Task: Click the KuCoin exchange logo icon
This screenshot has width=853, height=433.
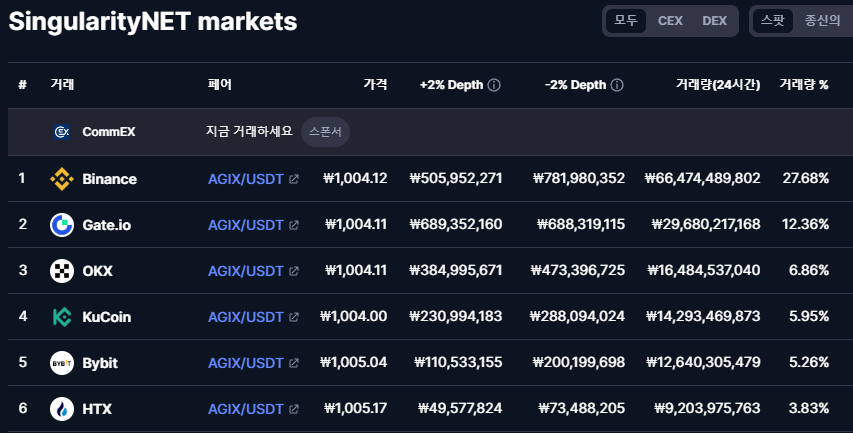Action: [62, 317]
